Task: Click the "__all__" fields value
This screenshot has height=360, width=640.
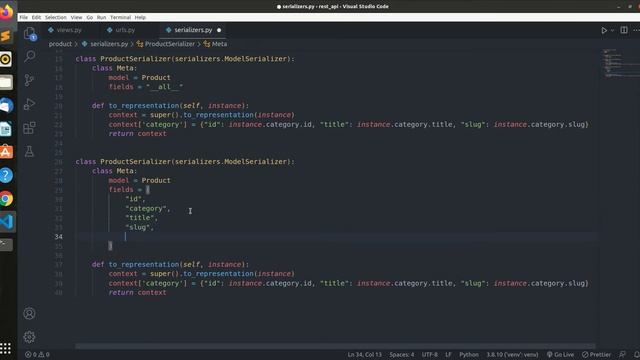Action: tap(164, 87)
